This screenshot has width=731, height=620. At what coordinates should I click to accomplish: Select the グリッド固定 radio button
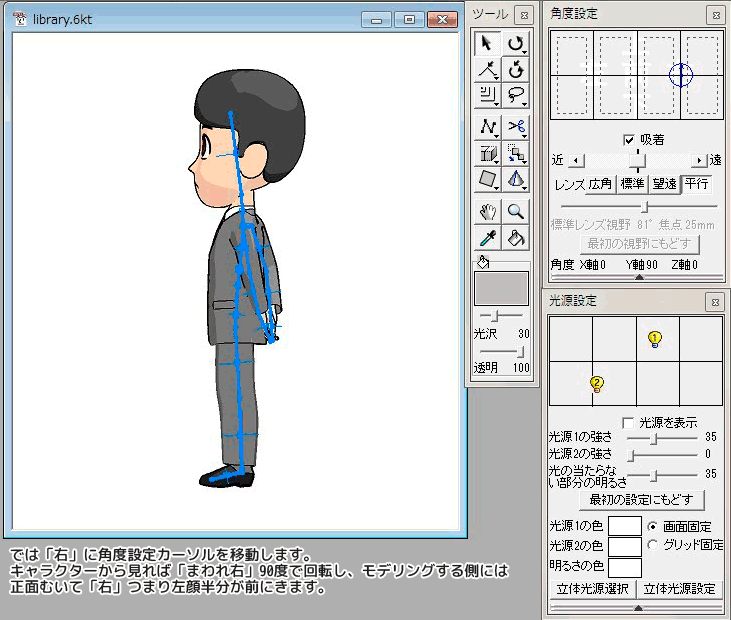click(654, 545)
